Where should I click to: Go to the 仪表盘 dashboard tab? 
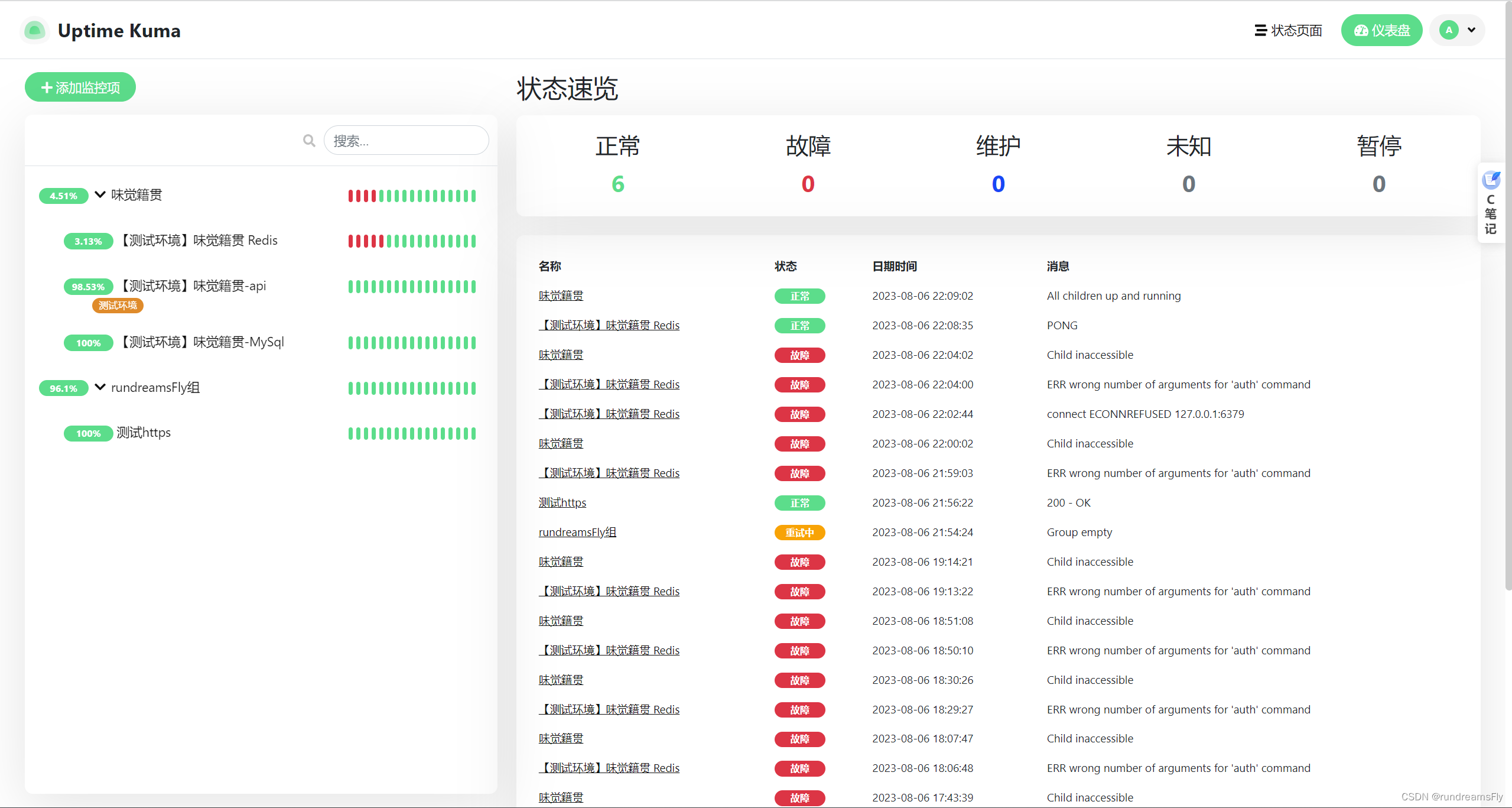(1381, 30)
